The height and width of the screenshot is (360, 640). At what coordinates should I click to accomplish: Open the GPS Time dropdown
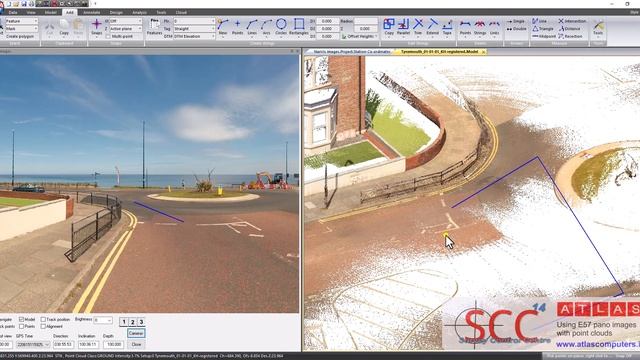[33, 344]
